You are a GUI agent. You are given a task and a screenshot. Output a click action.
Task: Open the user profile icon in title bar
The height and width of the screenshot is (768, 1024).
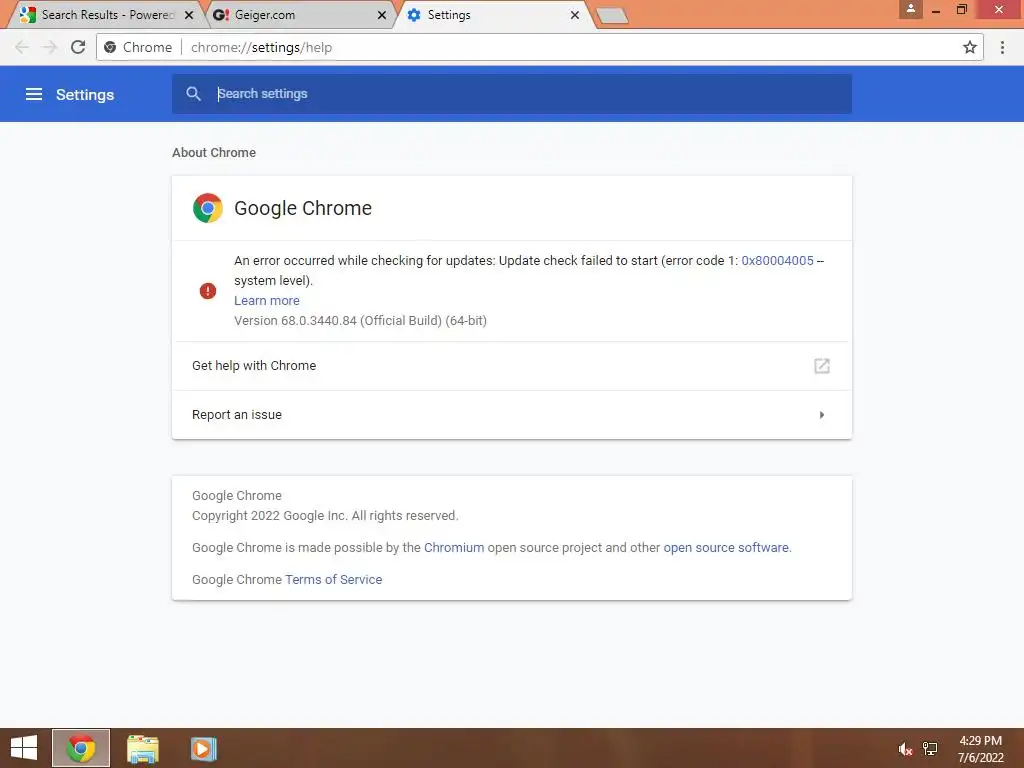[910, 9]
